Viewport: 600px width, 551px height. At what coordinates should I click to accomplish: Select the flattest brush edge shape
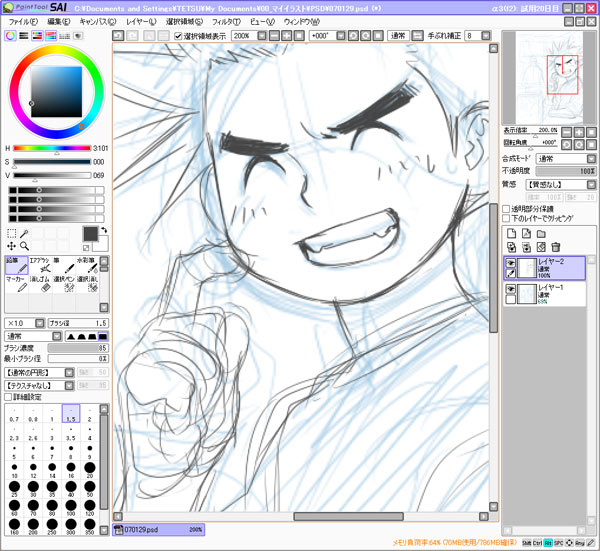(103, 336)
